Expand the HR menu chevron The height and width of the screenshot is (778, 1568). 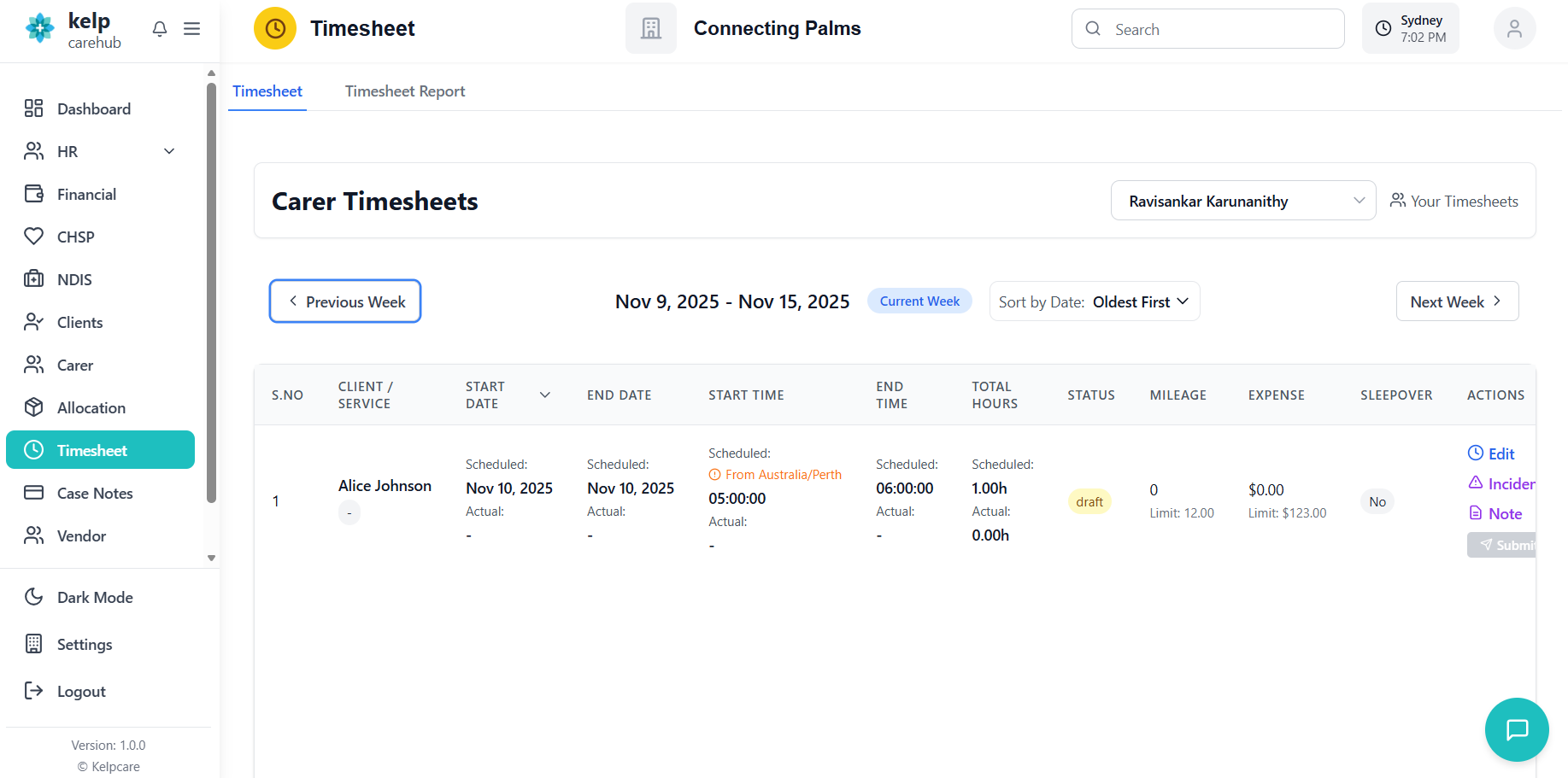pyautogui.click(x=169, y=152)
